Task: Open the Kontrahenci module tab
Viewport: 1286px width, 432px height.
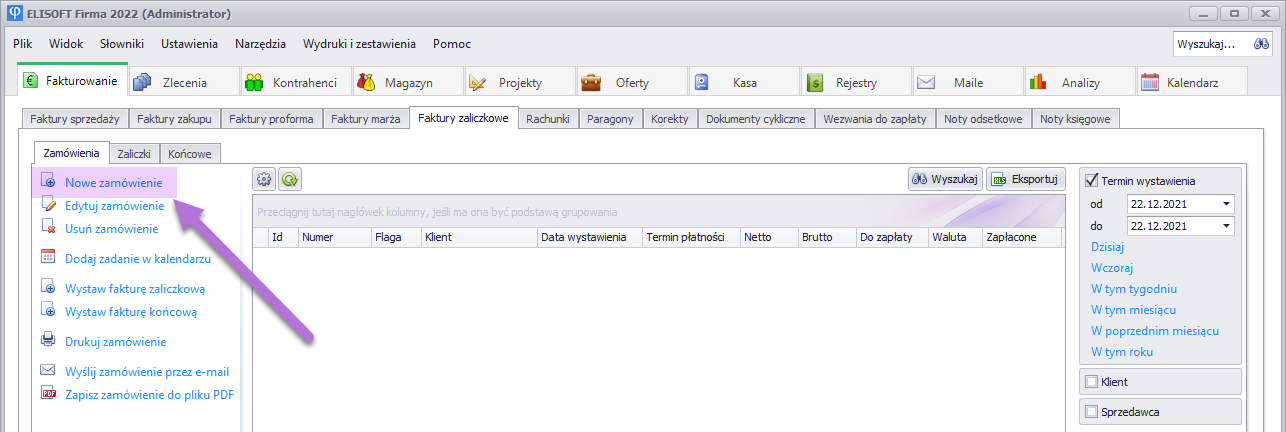Action: pos(295,82)
